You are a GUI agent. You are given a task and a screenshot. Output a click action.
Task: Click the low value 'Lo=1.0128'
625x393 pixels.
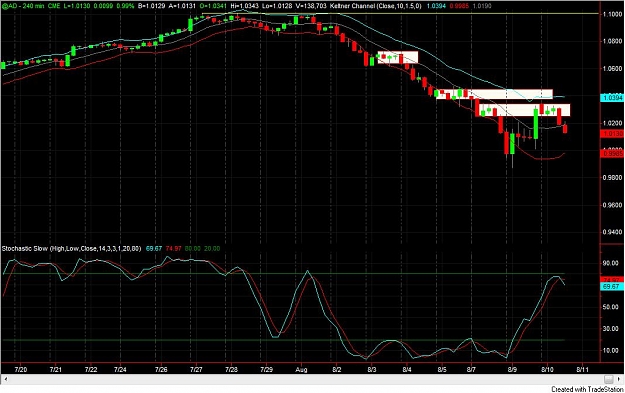click(277, 6)
